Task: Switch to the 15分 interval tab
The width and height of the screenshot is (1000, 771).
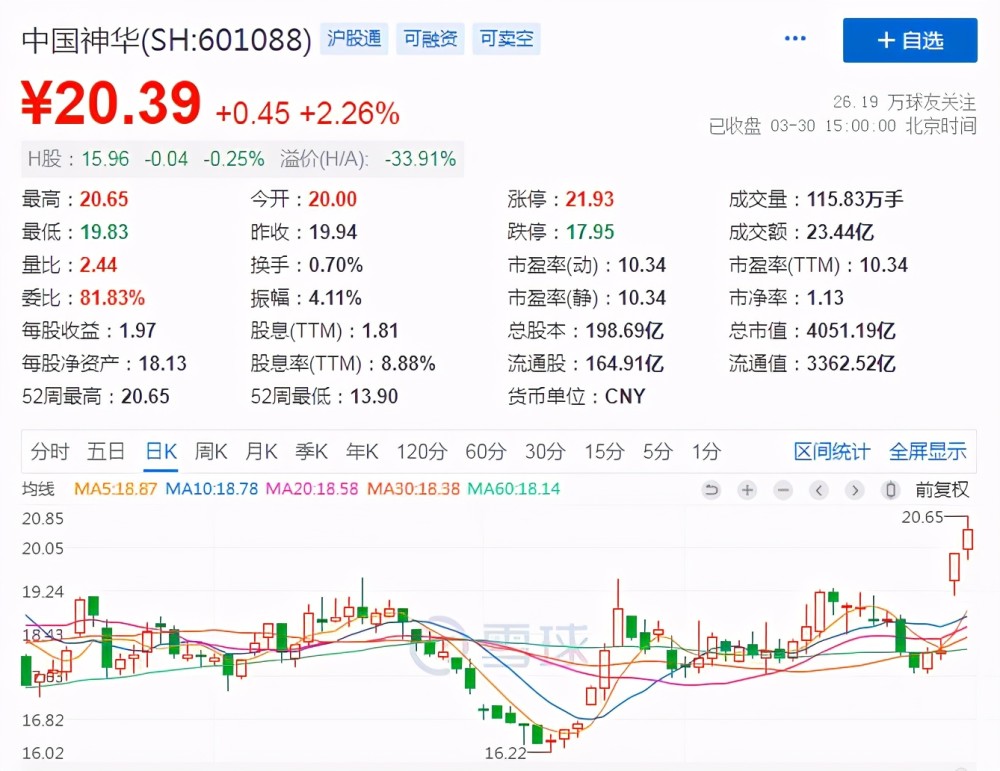Action: click(x=604, y=452)
